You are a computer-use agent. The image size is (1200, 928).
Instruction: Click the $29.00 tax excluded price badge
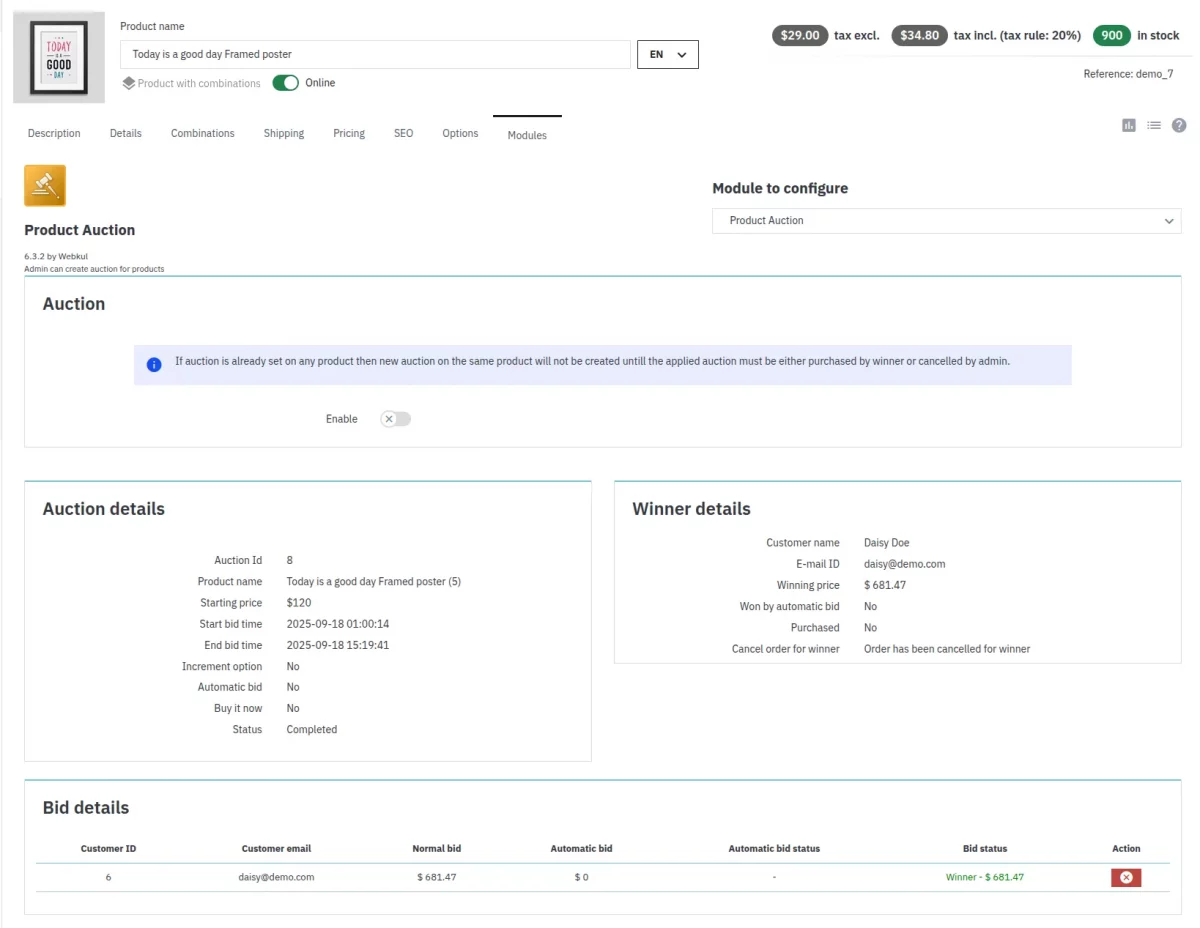pyautogui.click(x=800, y=35)
